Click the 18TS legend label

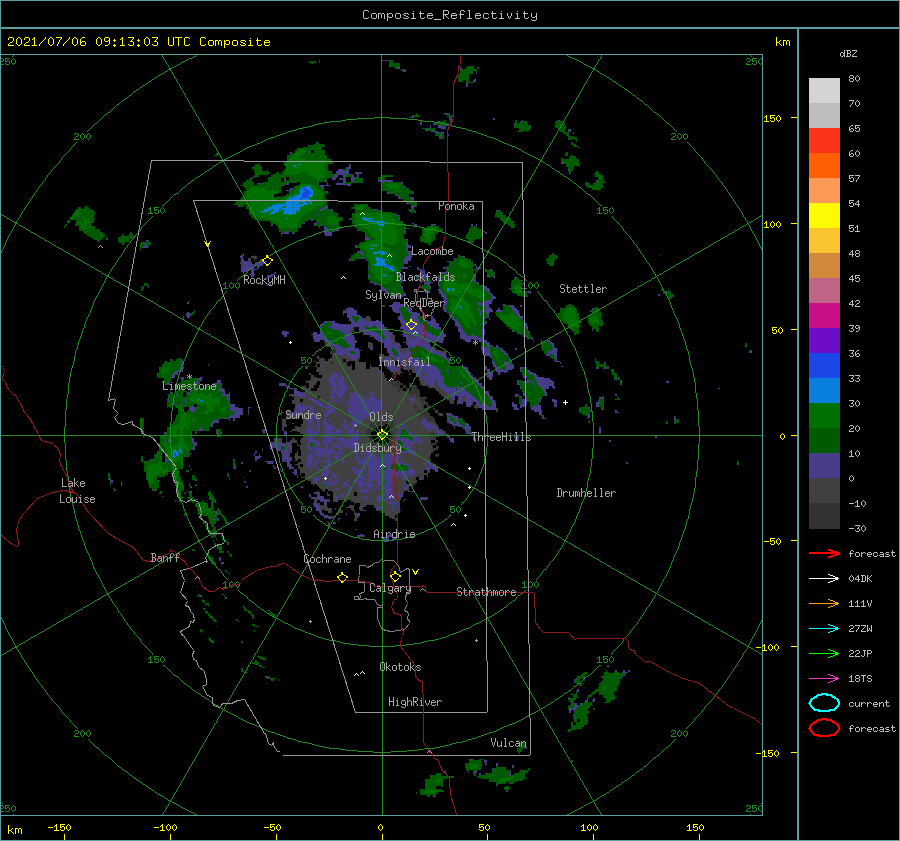(860, 679)
